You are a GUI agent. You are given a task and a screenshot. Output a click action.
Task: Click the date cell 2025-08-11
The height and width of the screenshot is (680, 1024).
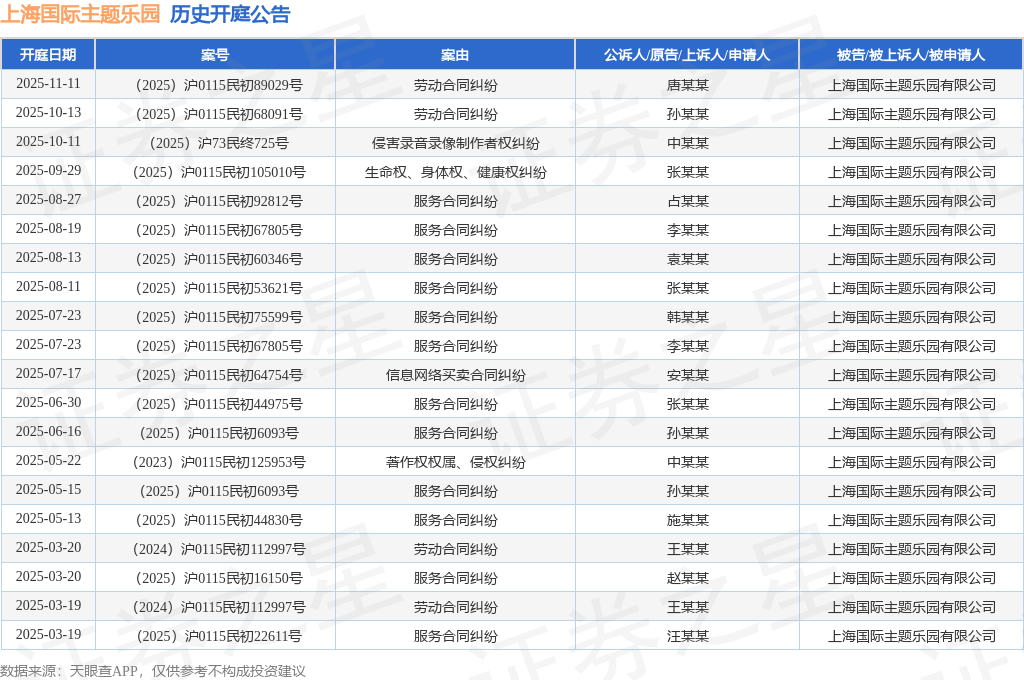pyautogui.click(x=48, y=286)
